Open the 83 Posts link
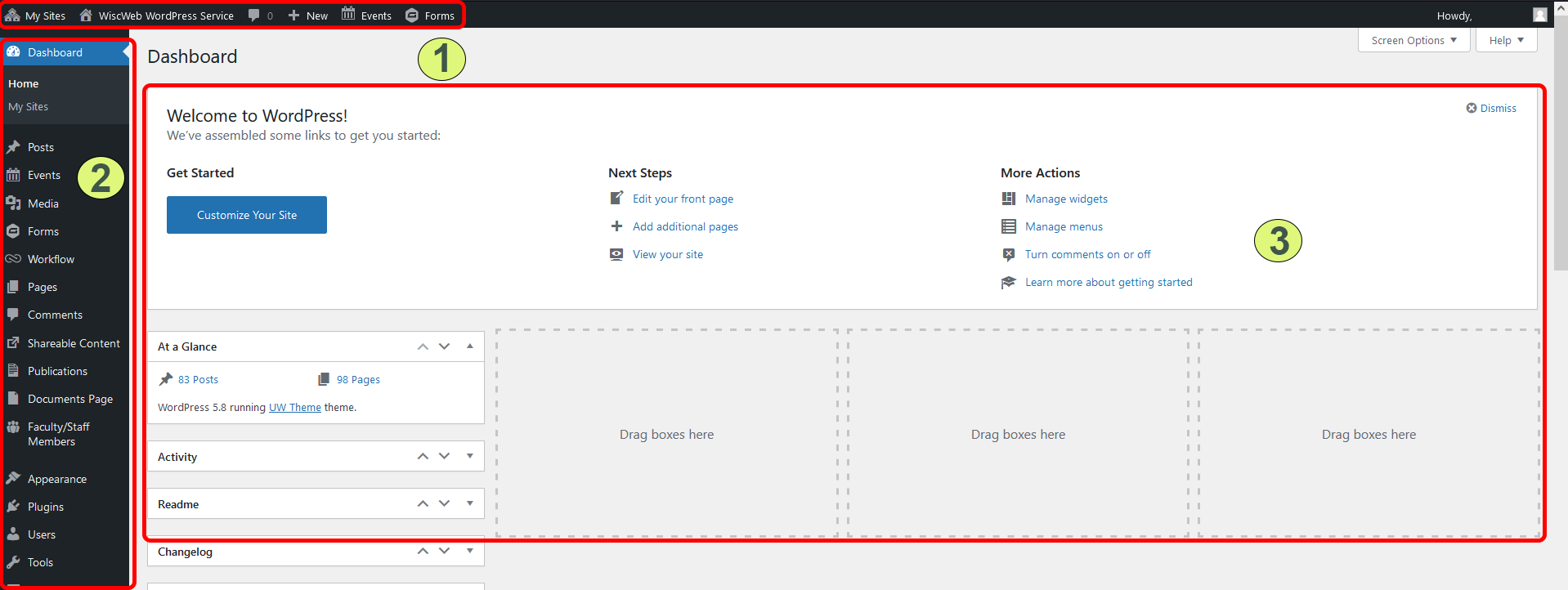Image resolution: width=1568 pixels, height=590 pixels. tap(198, 379)
